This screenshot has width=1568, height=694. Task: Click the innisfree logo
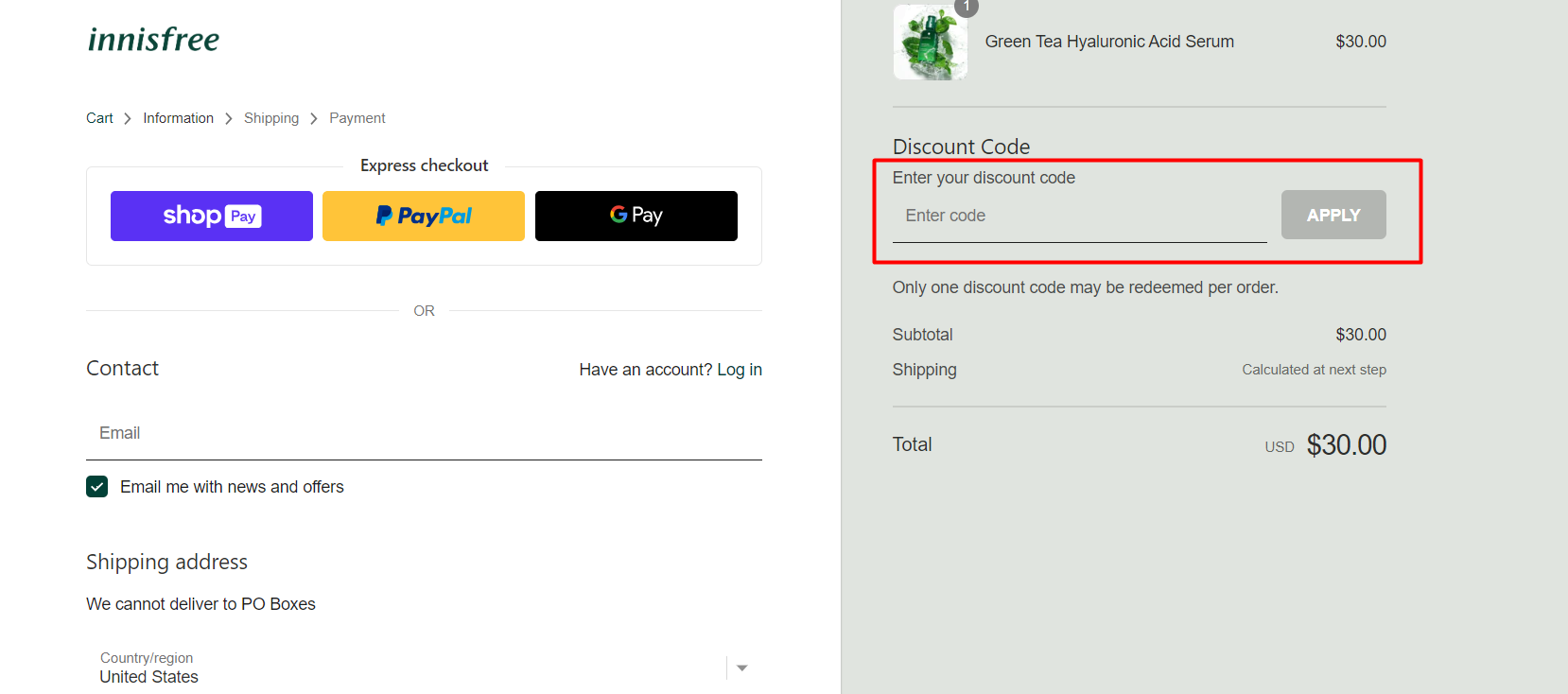(x=153, y=40)
